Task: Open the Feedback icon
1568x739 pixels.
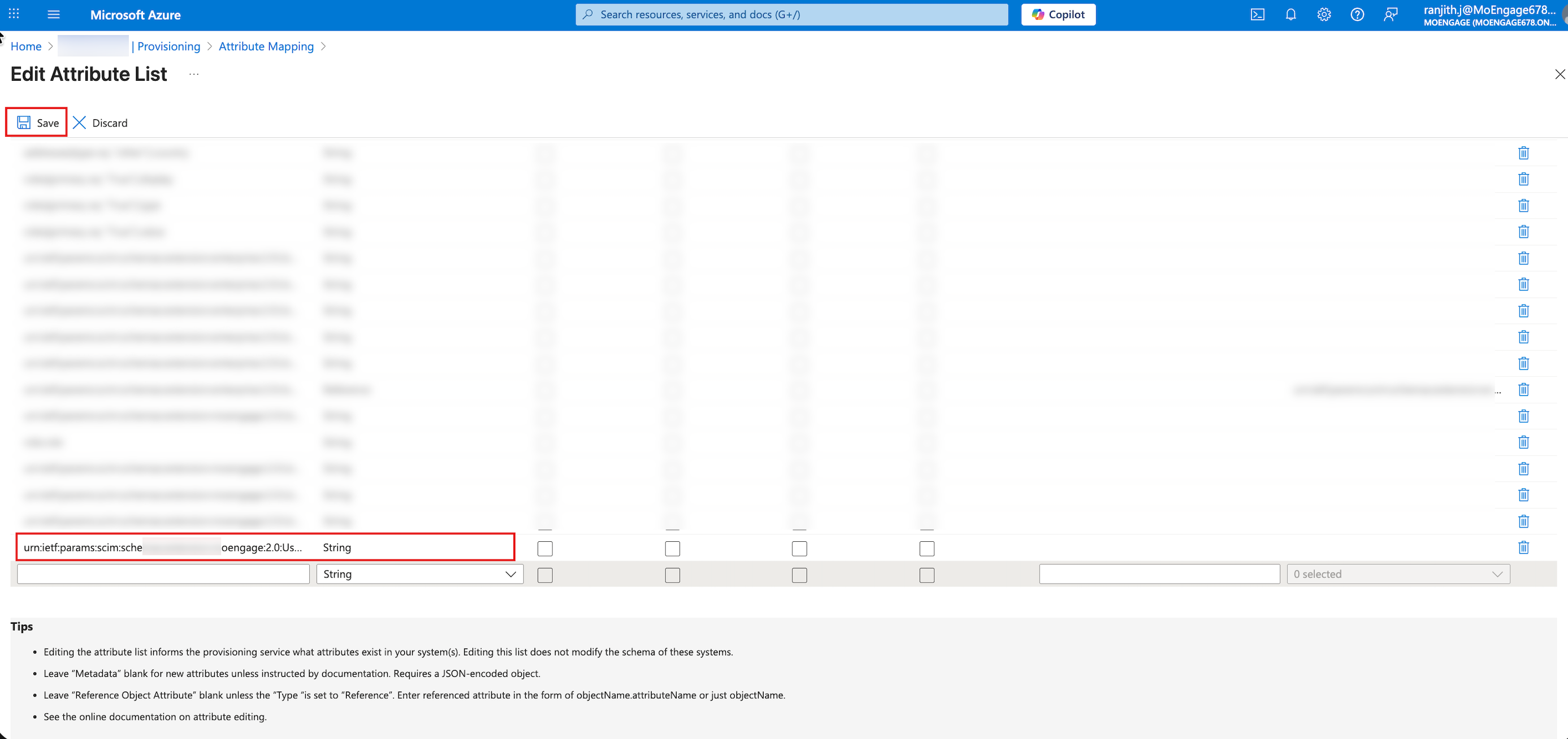Action: [x=1391, y=15]
